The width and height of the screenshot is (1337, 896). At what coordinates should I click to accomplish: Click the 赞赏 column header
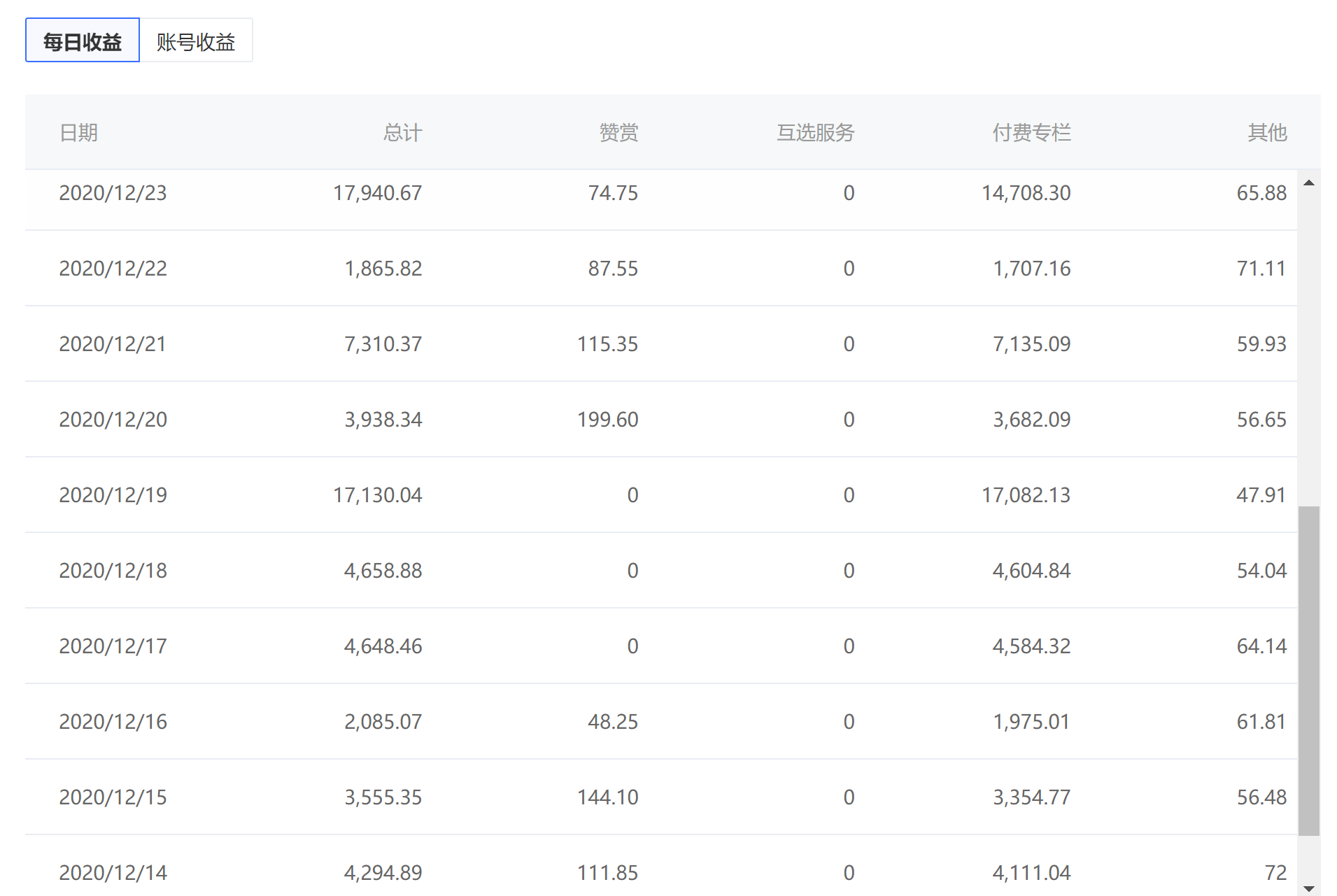(618, 132)
